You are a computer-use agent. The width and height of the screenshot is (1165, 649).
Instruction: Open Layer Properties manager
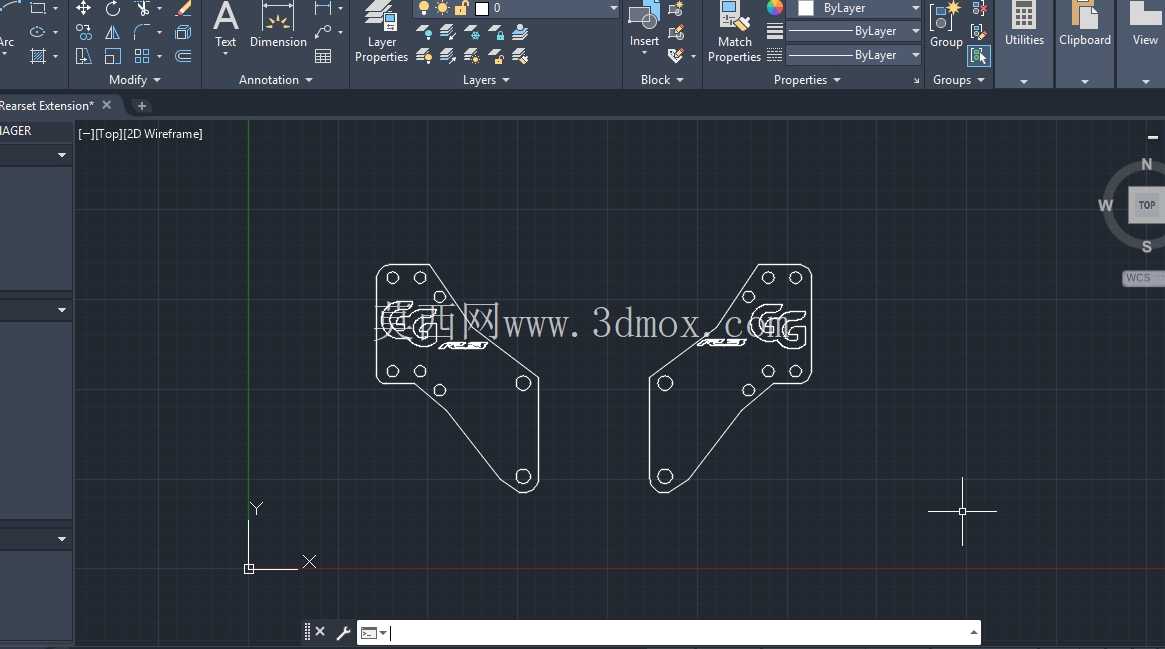pos(381,33)
